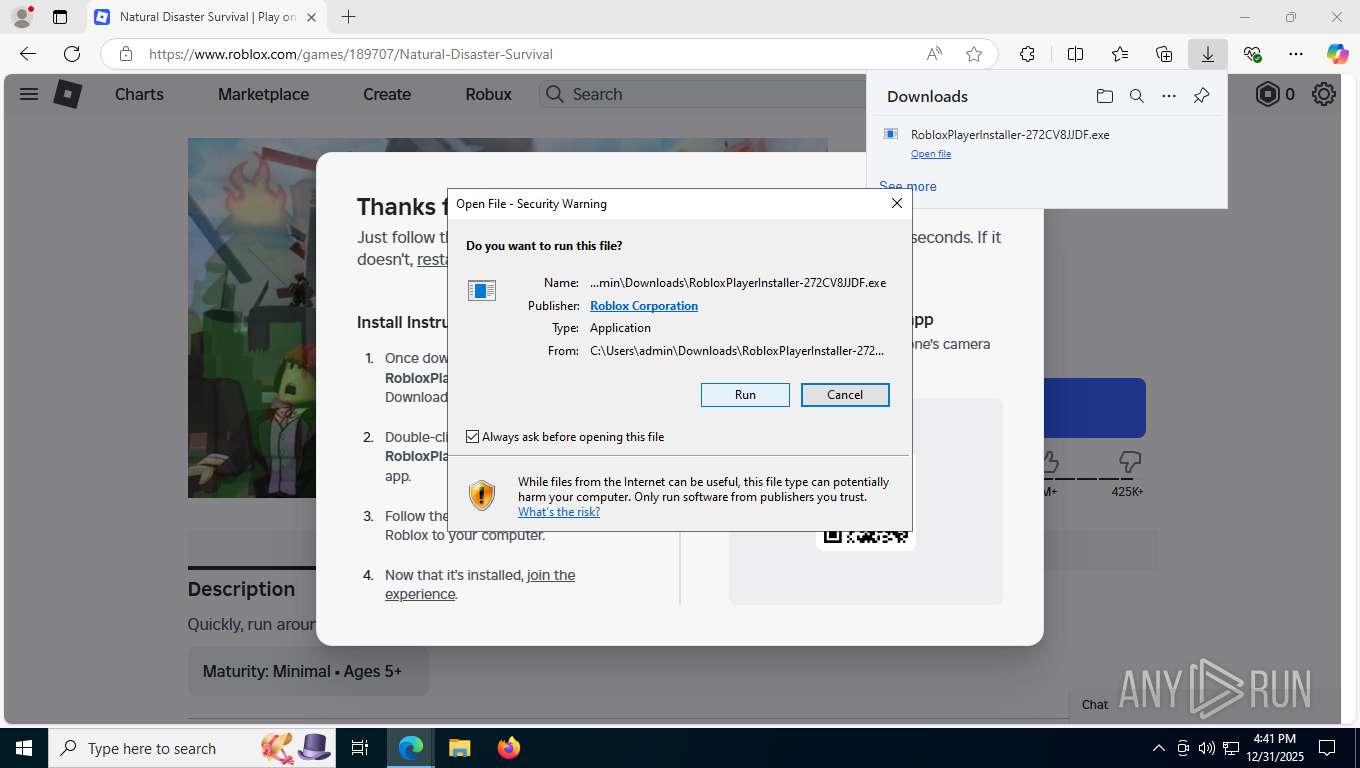Pin the Downloads panel
1360x768 pixels.
pyautogui.click(x=1201, y=96)
